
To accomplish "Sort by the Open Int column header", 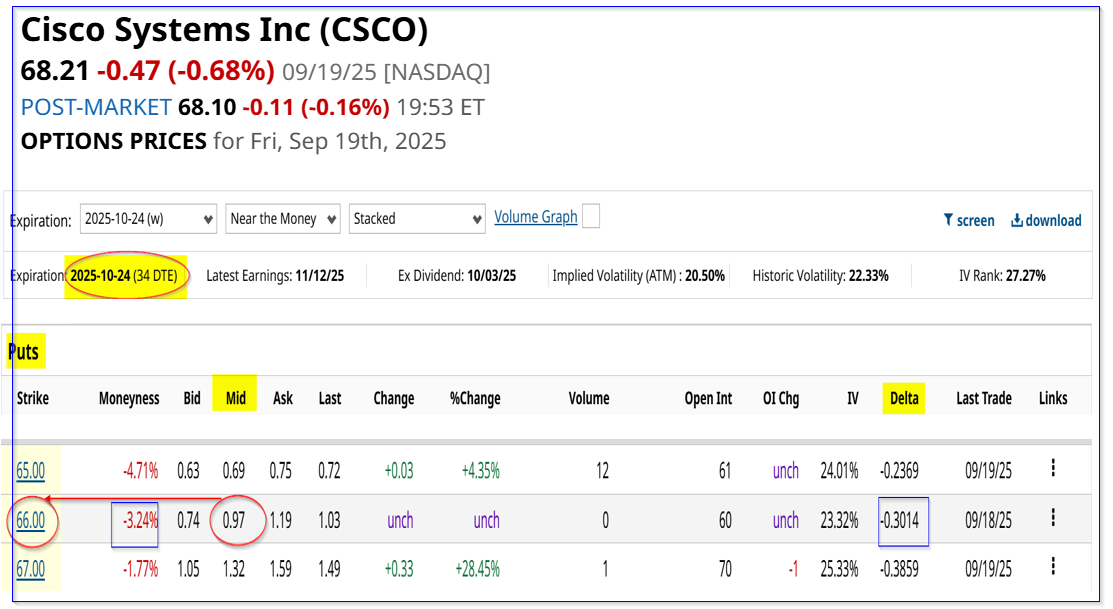I will (x=708, y=398).
